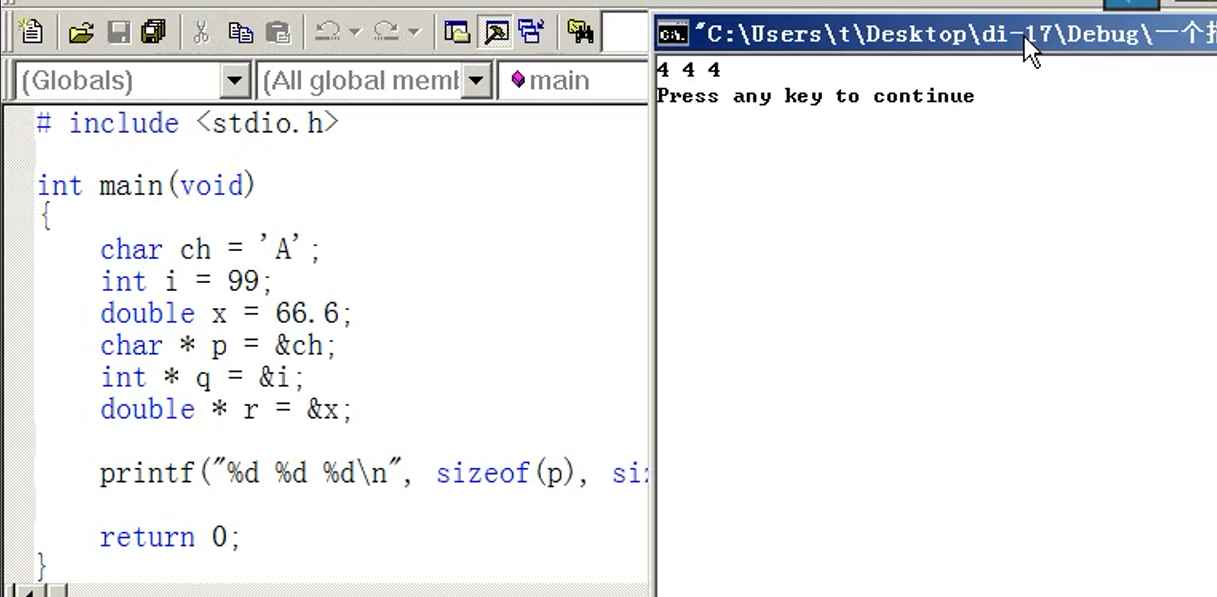Screen dimensions: 1217x597
Task: Click the "char ch = 'A';" line
Action: pos(210,249)
